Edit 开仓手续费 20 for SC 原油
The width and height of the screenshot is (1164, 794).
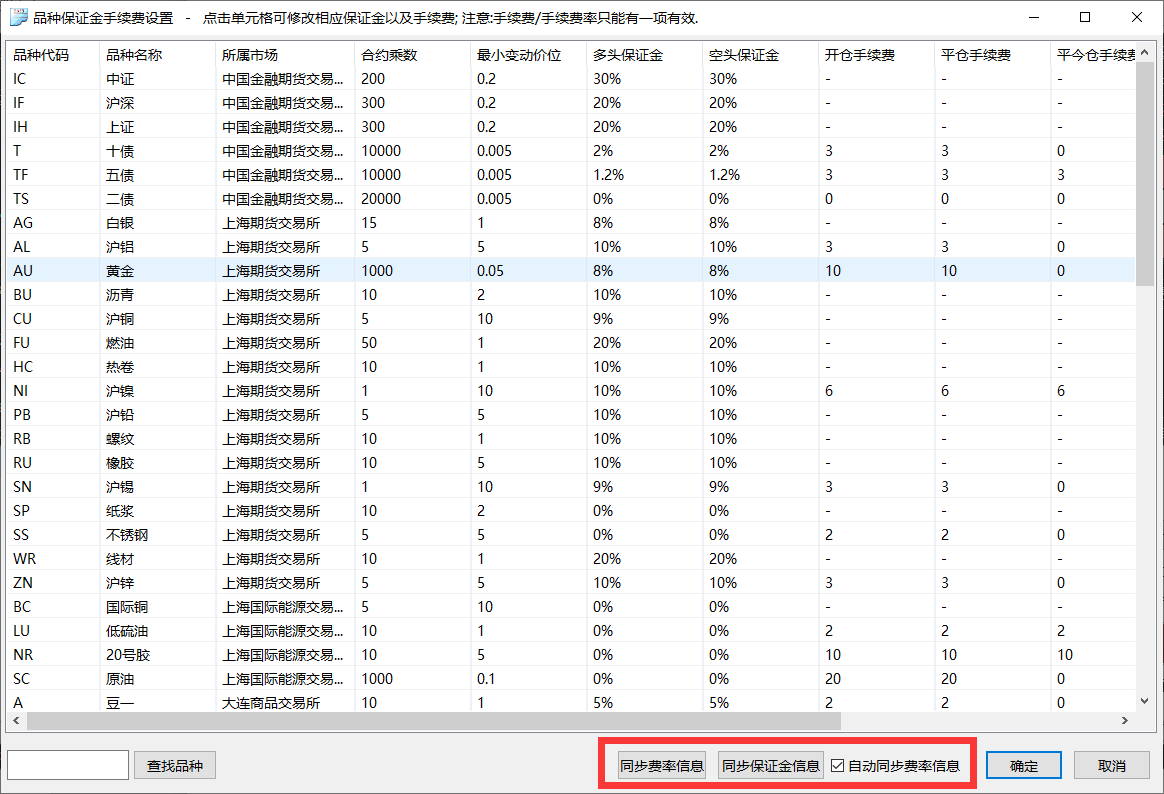876,678
